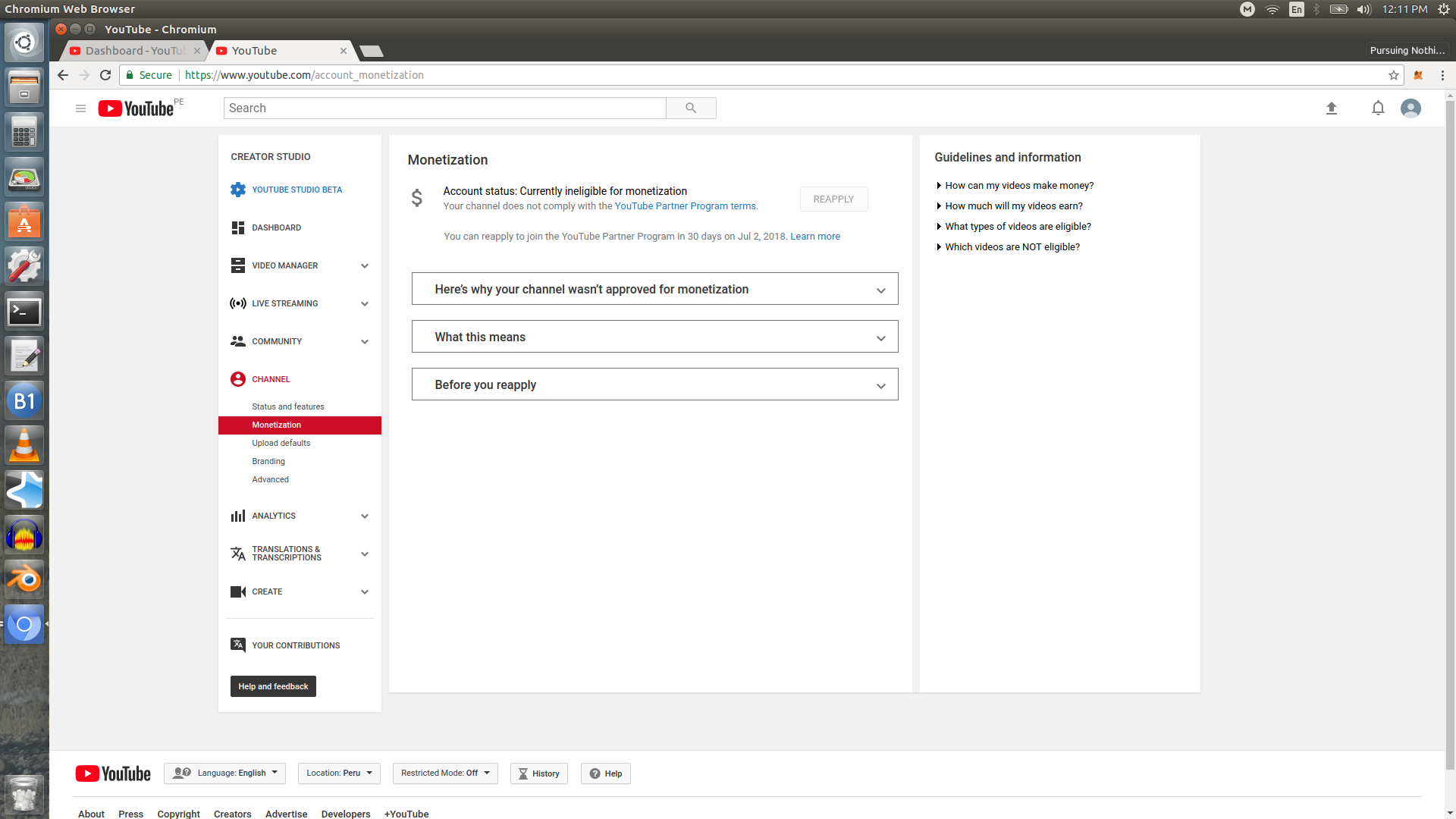This screenshot has height=819, width=1456.
Task: Open Audacity from the dock
Action: coord(24,535)
